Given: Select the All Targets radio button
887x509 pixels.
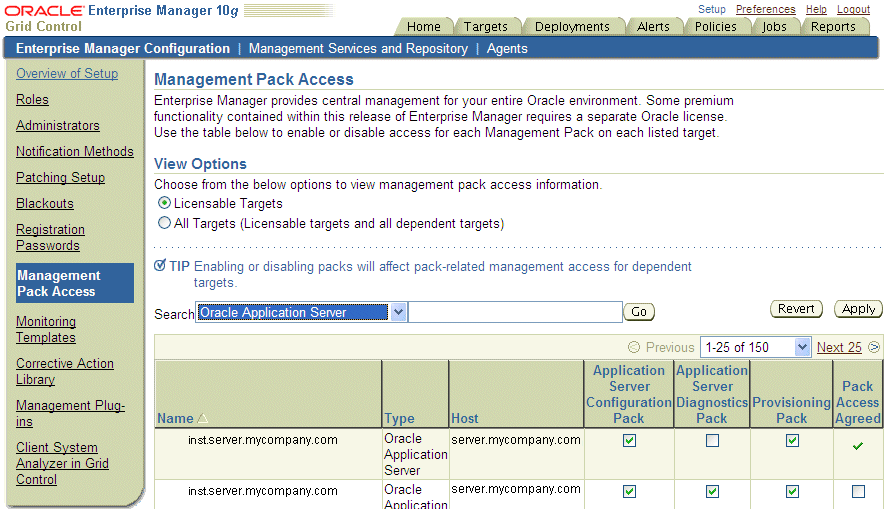Looking at the screenshot, I should click(x=164, y=223).
